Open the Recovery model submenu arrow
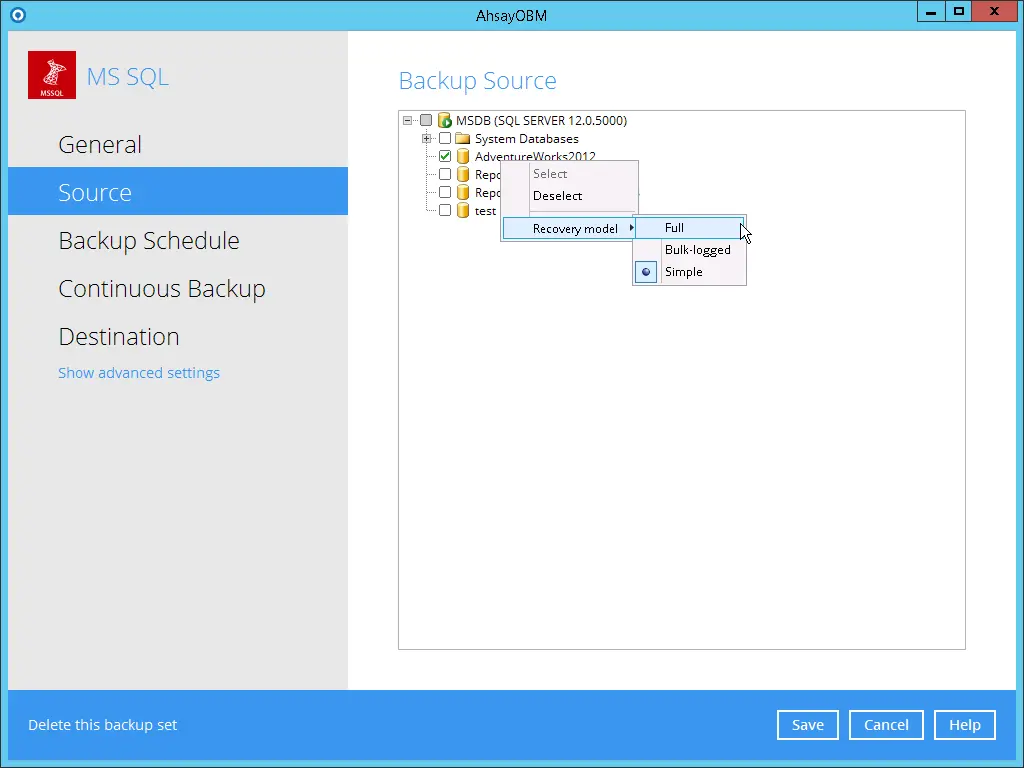This screenshot has height=768, width=1024. tap(631, 228)
